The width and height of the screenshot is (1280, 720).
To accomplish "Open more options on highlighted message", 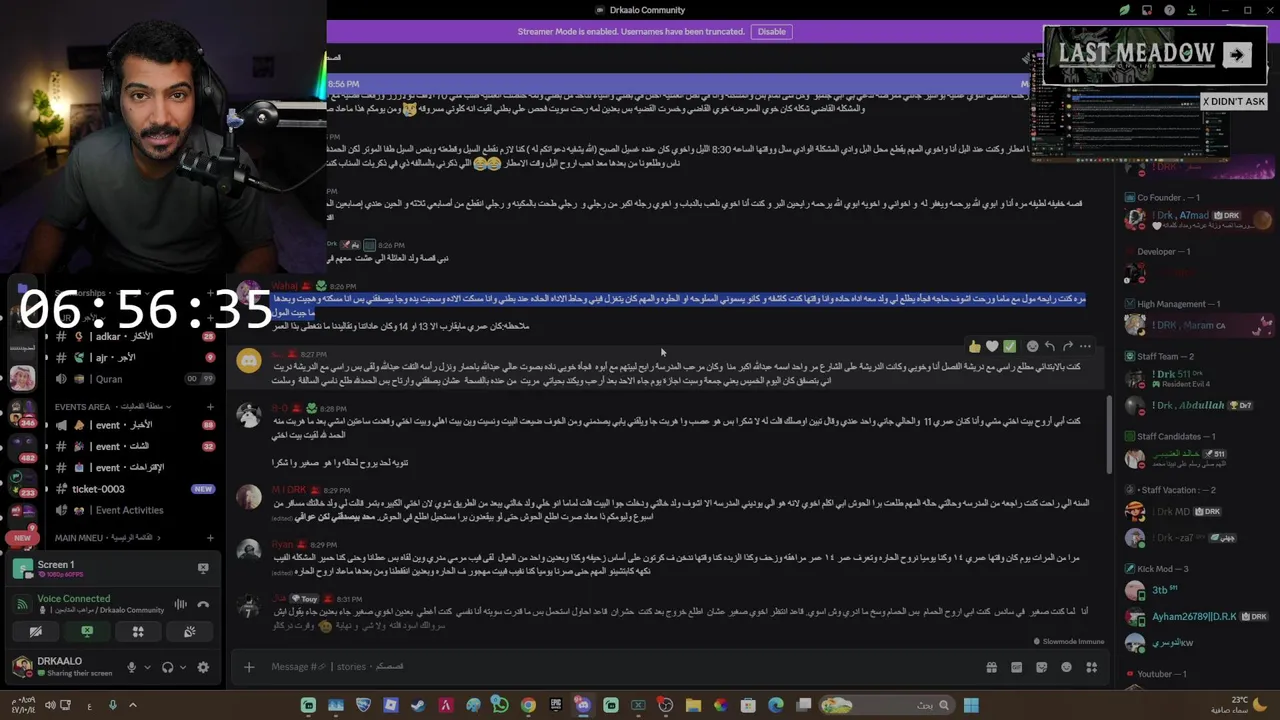I will pos(1086,346).
